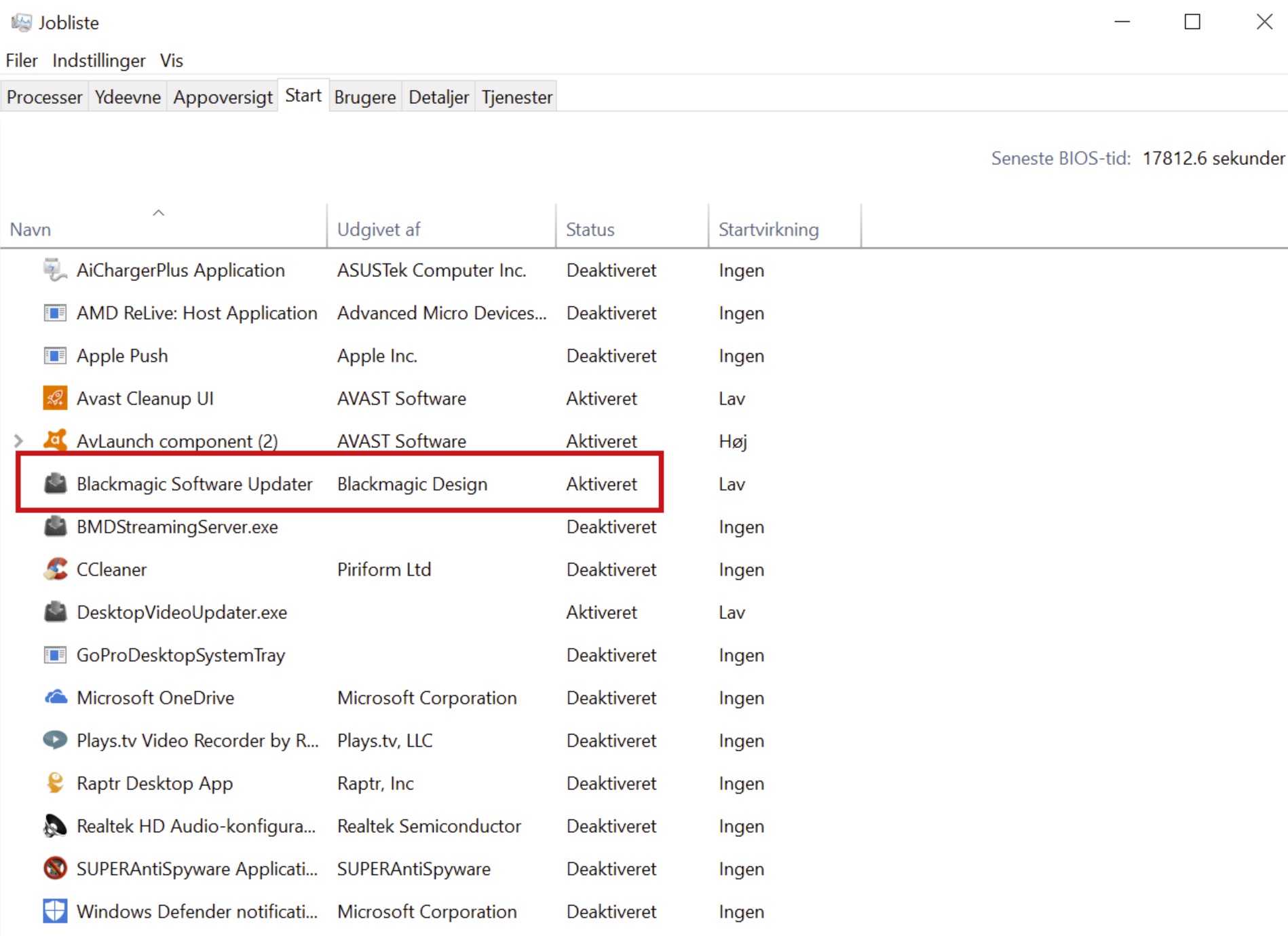Switch to the Detaljer tab
Image resolution: width=1288 pixels, height=936 pixels.
point(438,97)
